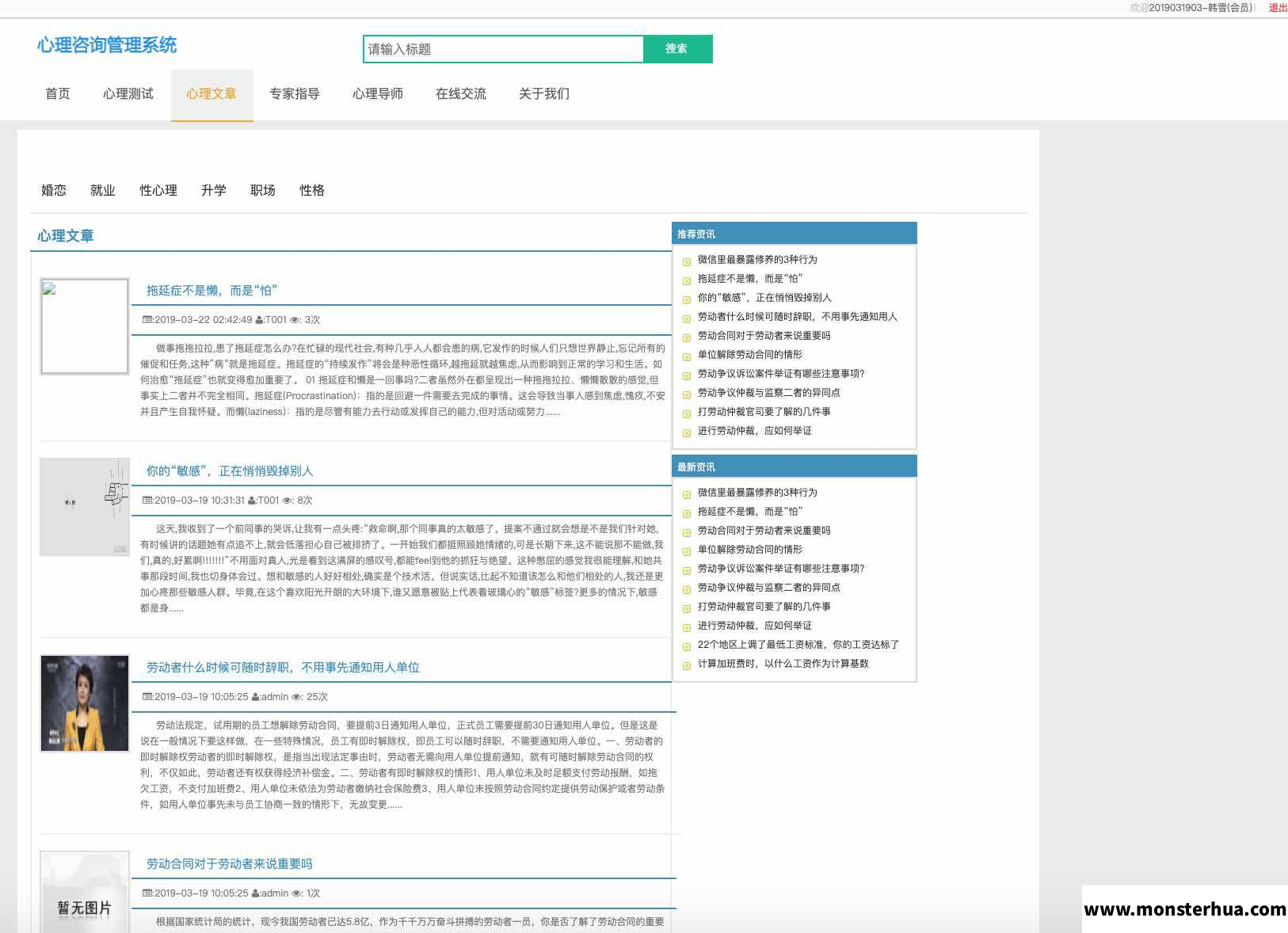This screenshot has width=1288, height=933.
Task: Open article 劳动者什么时候可随时辞职 from main list
Action: click(x=283, y=668)
